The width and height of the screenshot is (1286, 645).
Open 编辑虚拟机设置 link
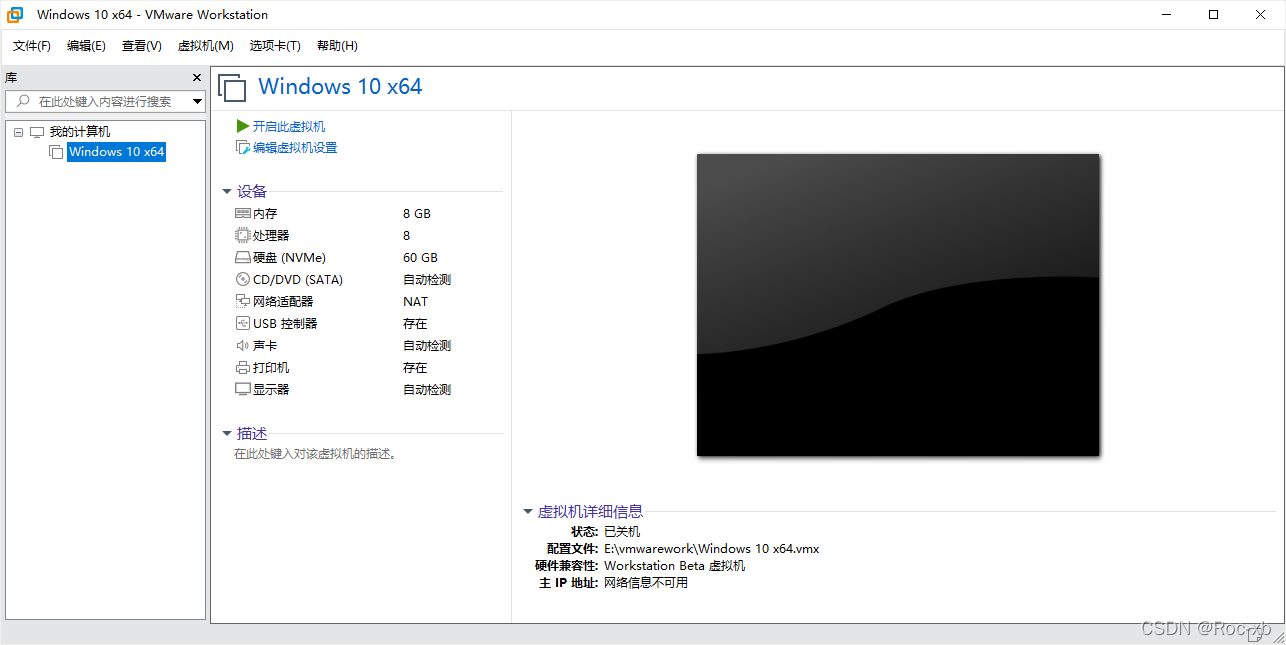[x=295, y=148]
